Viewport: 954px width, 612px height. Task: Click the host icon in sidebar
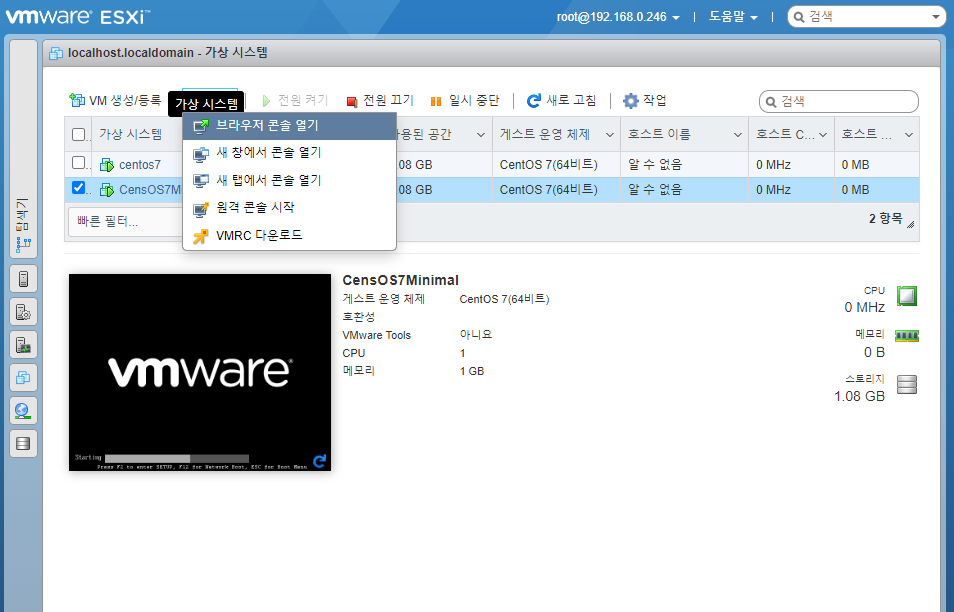pyautogui.click(x=23, y=279)
